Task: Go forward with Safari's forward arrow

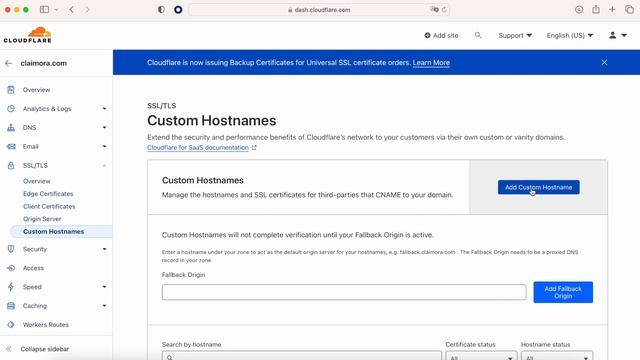Action: pyautogui.click(x=87, y=9)
